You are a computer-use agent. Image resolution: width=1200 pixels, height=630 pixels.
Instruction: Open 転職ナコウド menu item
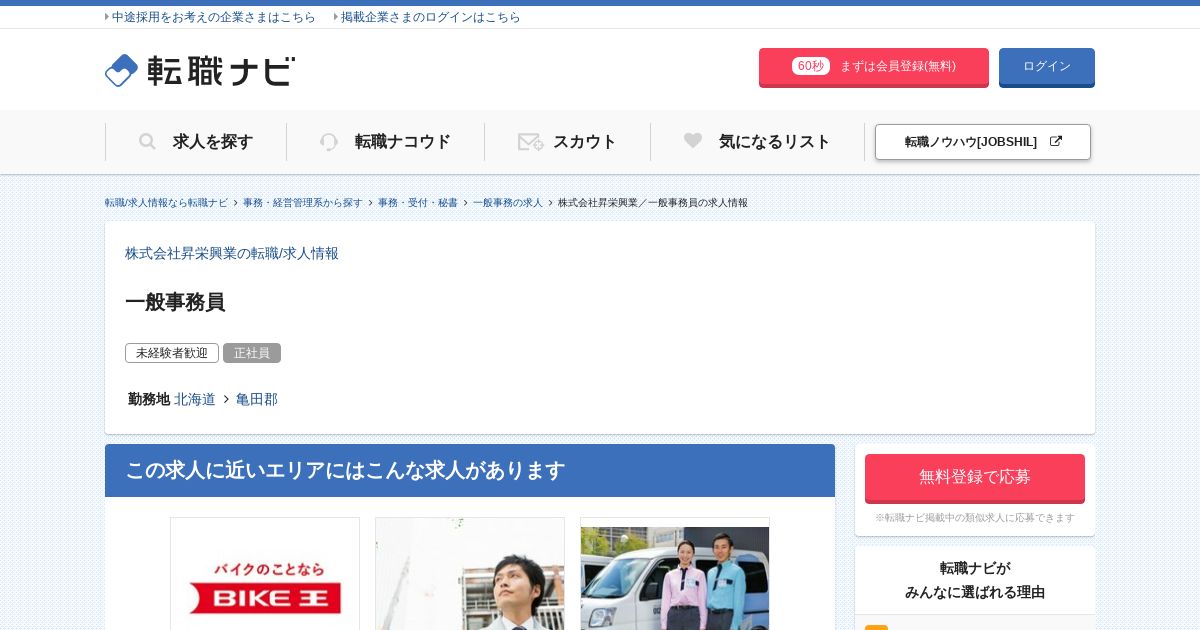386,142
